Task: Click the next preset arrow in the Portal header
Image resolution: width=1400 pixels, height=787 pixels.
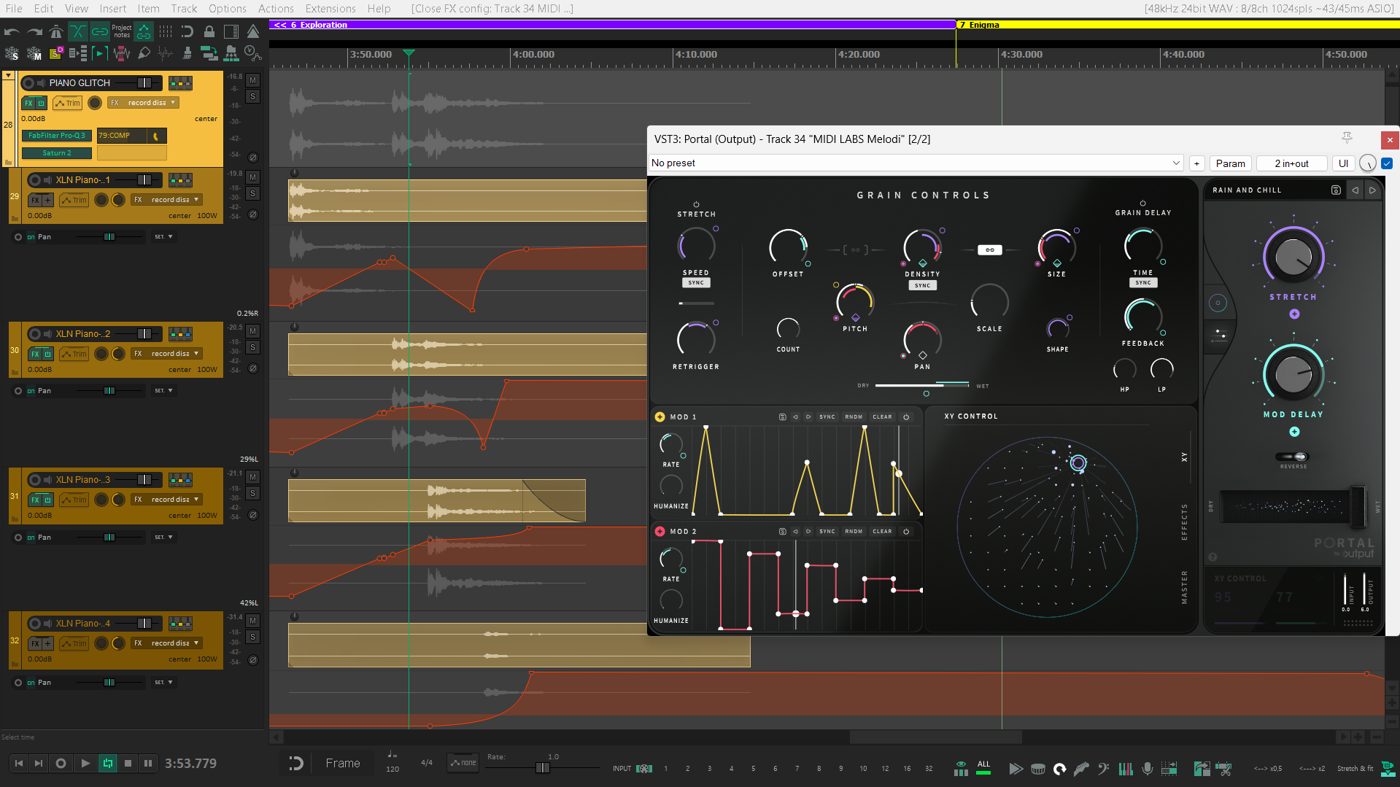Action: tap(1373, 190)
